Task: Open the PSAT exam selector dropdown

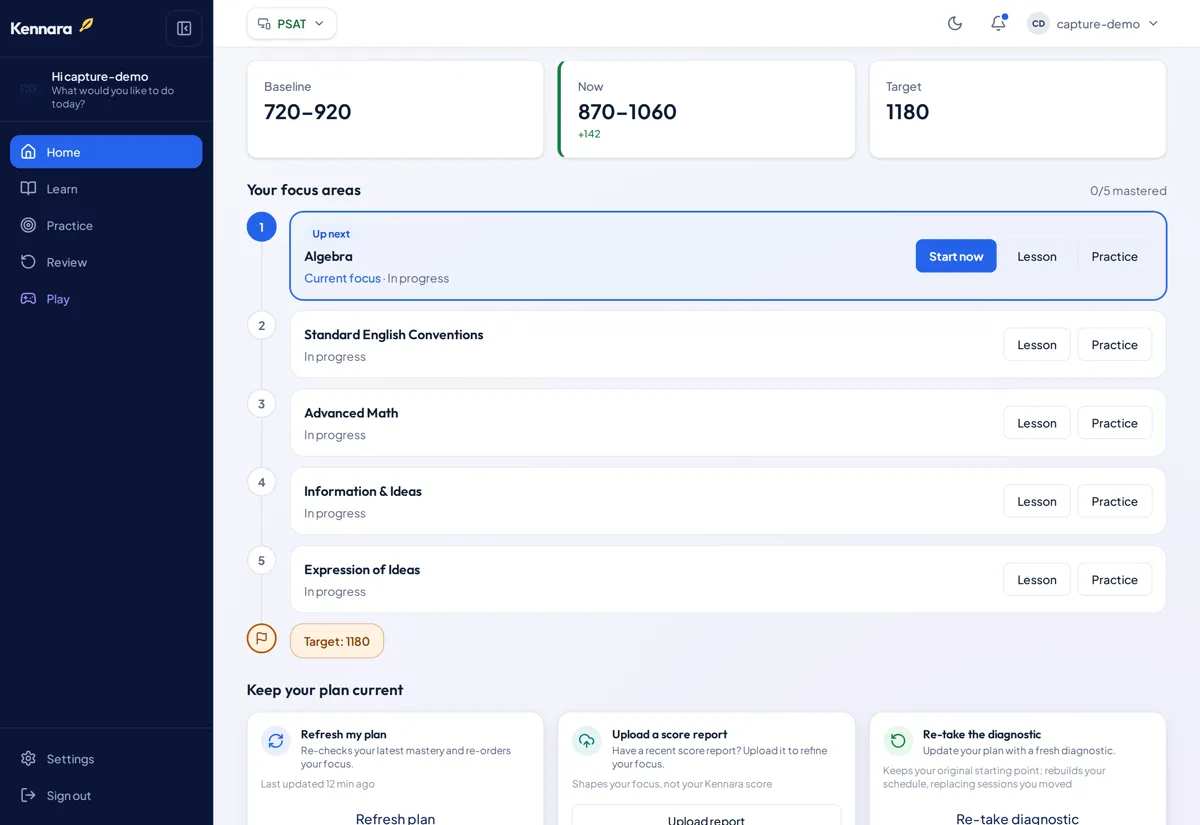Action: pos(292,23)
